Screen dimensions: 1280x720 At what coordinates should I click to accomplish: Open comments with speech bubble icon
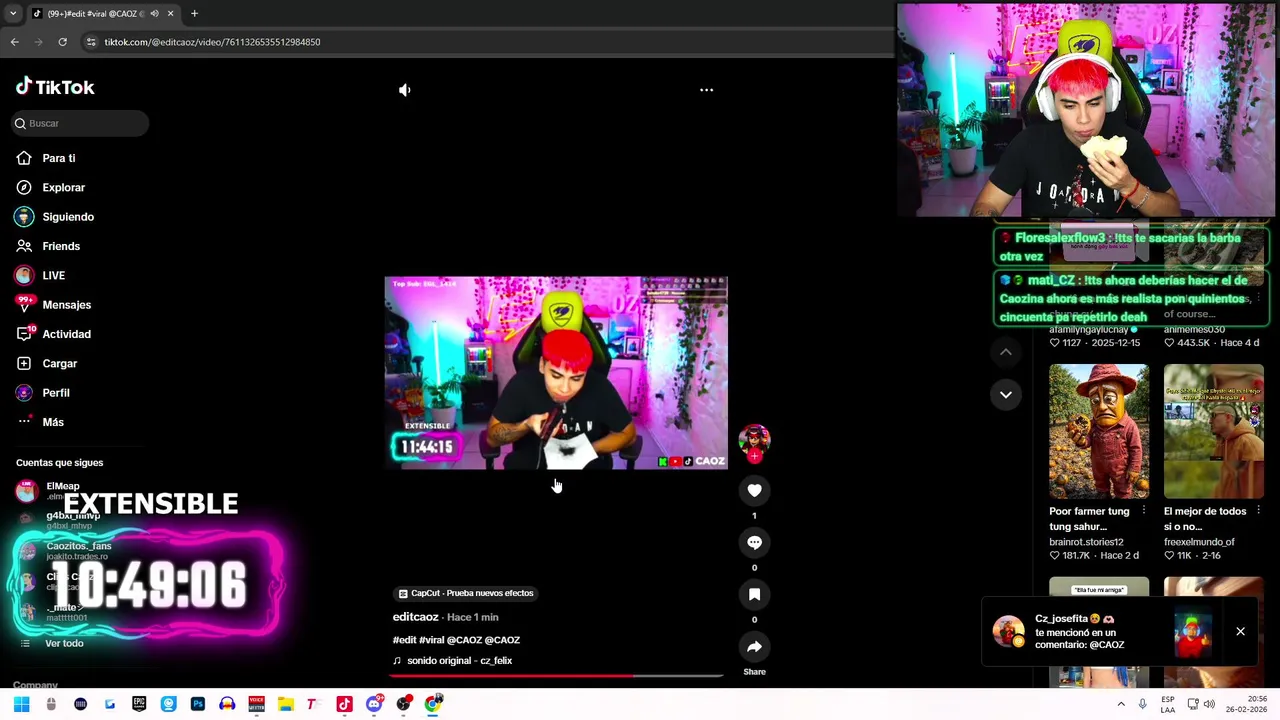[x=754, y=542]
